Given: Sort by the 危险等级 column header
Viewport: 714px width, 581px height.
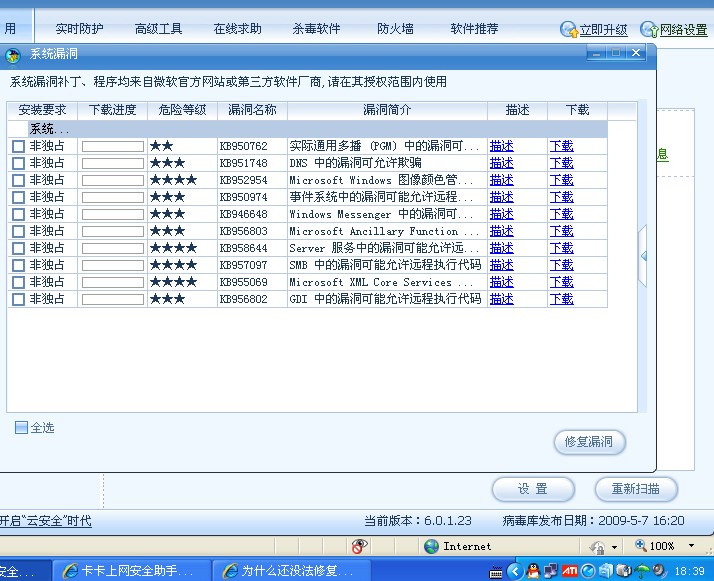Looking at the screenshot, I should (x=182, y=111).
